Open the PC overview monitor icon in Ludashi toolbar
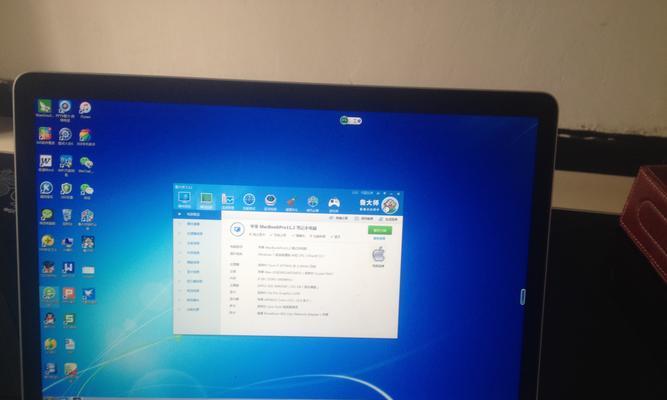Screen dimensions: 667x400 pyautogui.click(x=184, y=199)
